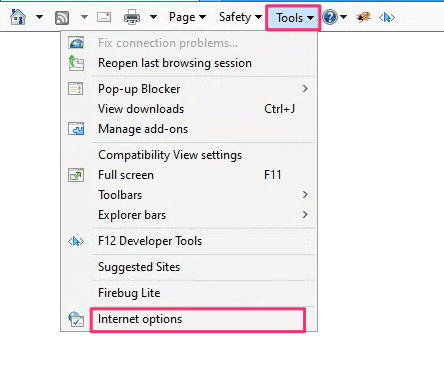The width and height of the screenshot is (444, 366).
Task: Open the Home button dropdown arrow
Action: 39,17
